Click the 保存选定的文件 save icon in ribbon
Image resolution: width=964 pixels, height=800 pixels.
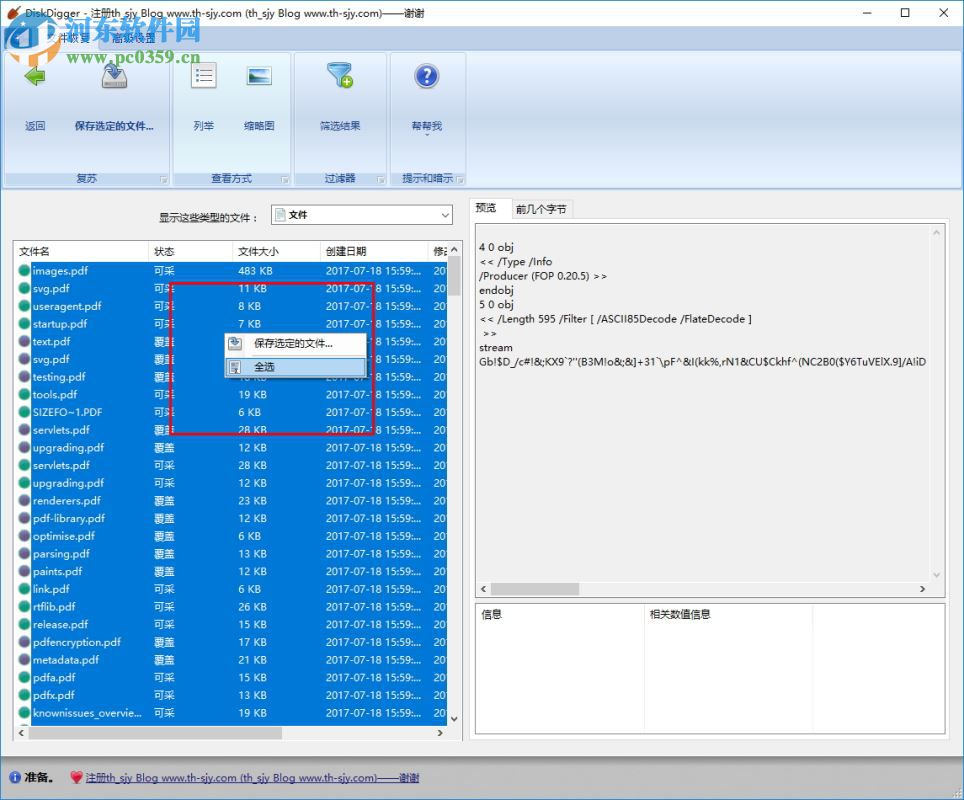coord(113,75)
